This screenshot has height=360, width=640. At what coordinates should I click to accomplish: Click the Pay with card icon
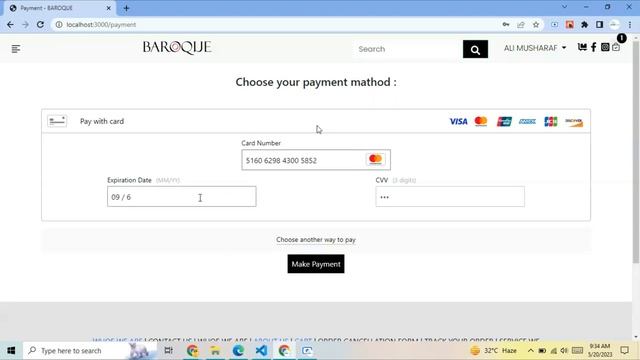[x=57, y=121]
